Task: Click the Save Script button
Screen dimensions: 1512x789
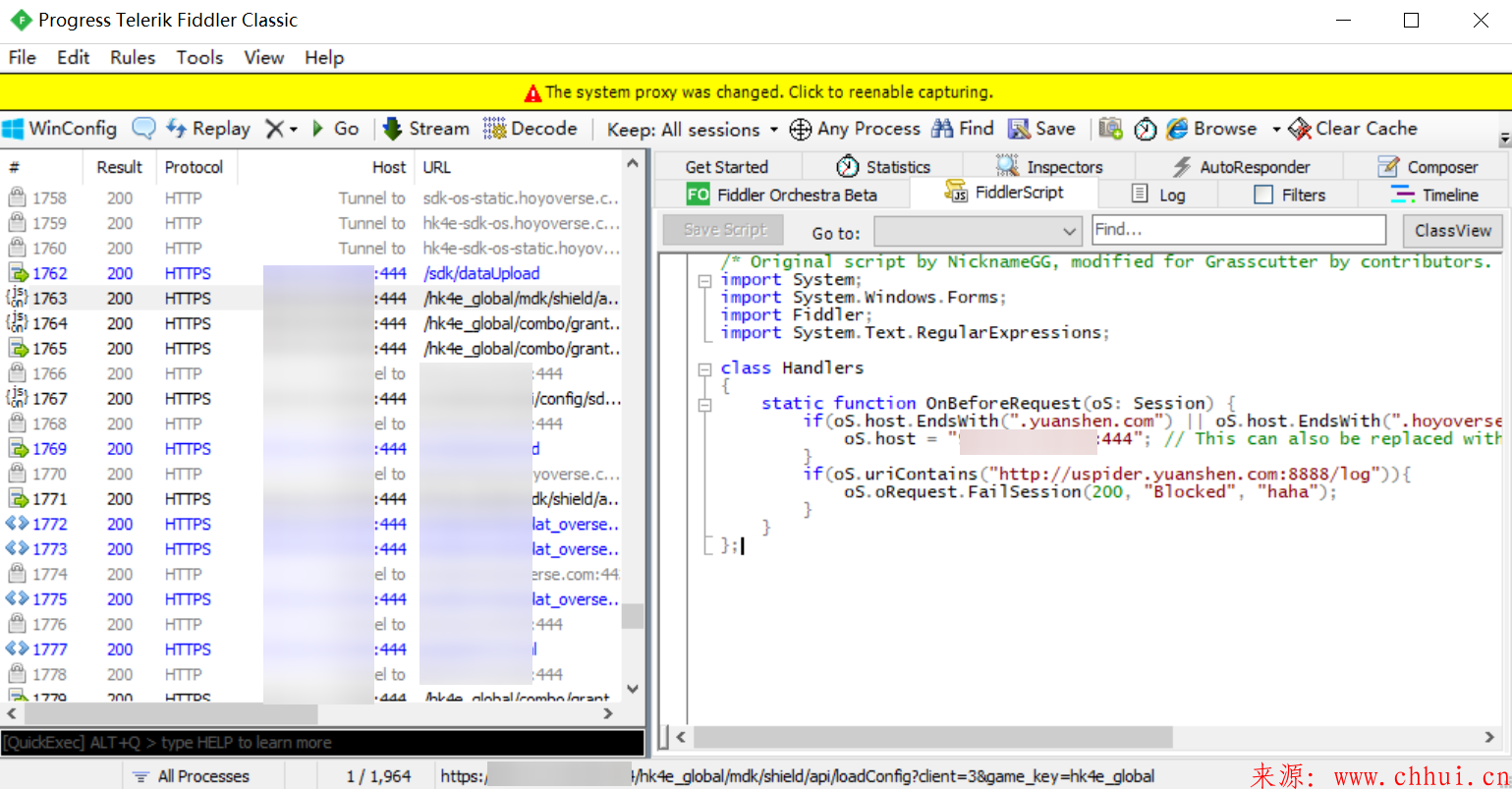Action: [x=724, y=230]
